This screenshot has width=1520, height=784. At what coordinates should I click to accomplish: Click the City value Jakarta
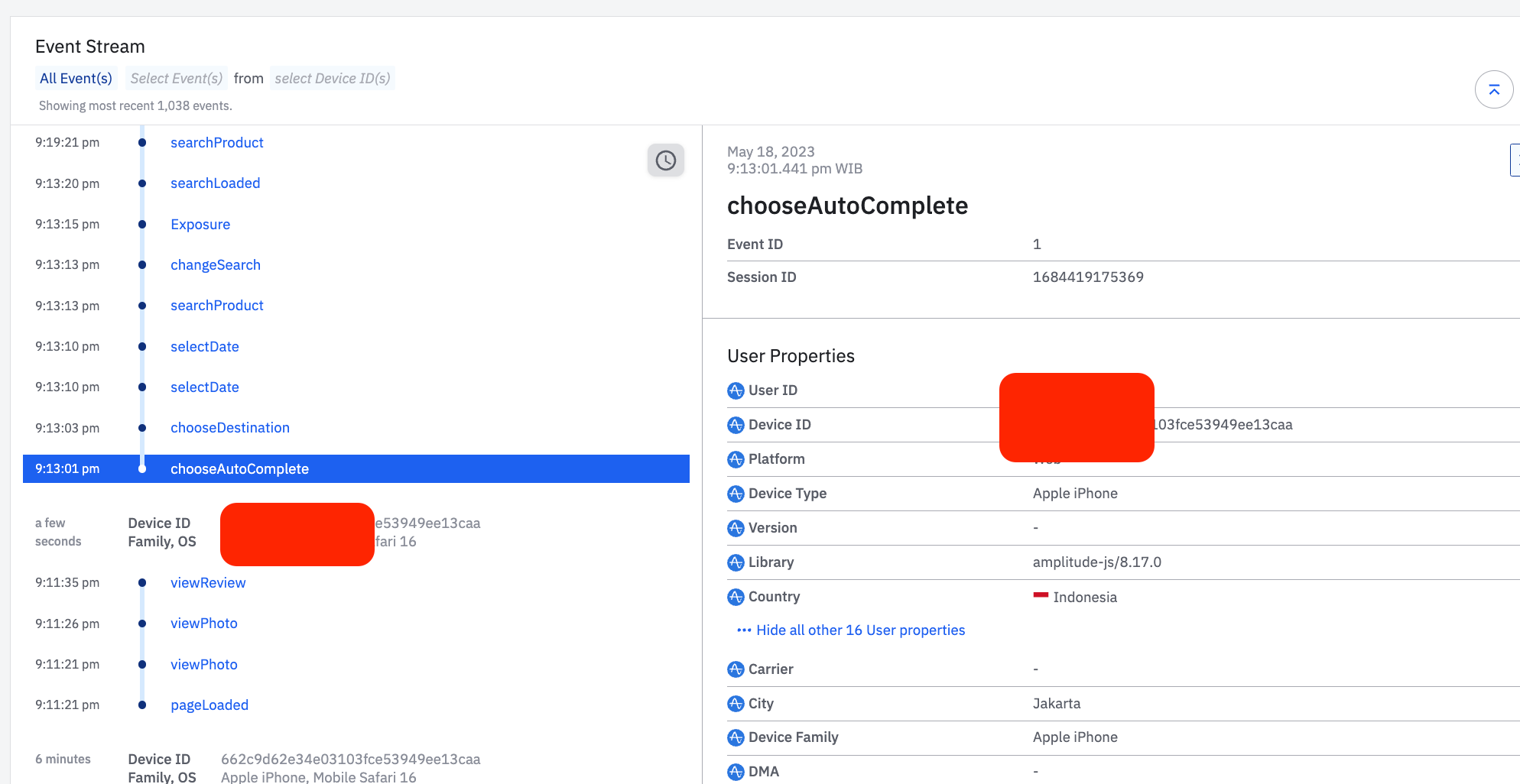coord(1057,703)
